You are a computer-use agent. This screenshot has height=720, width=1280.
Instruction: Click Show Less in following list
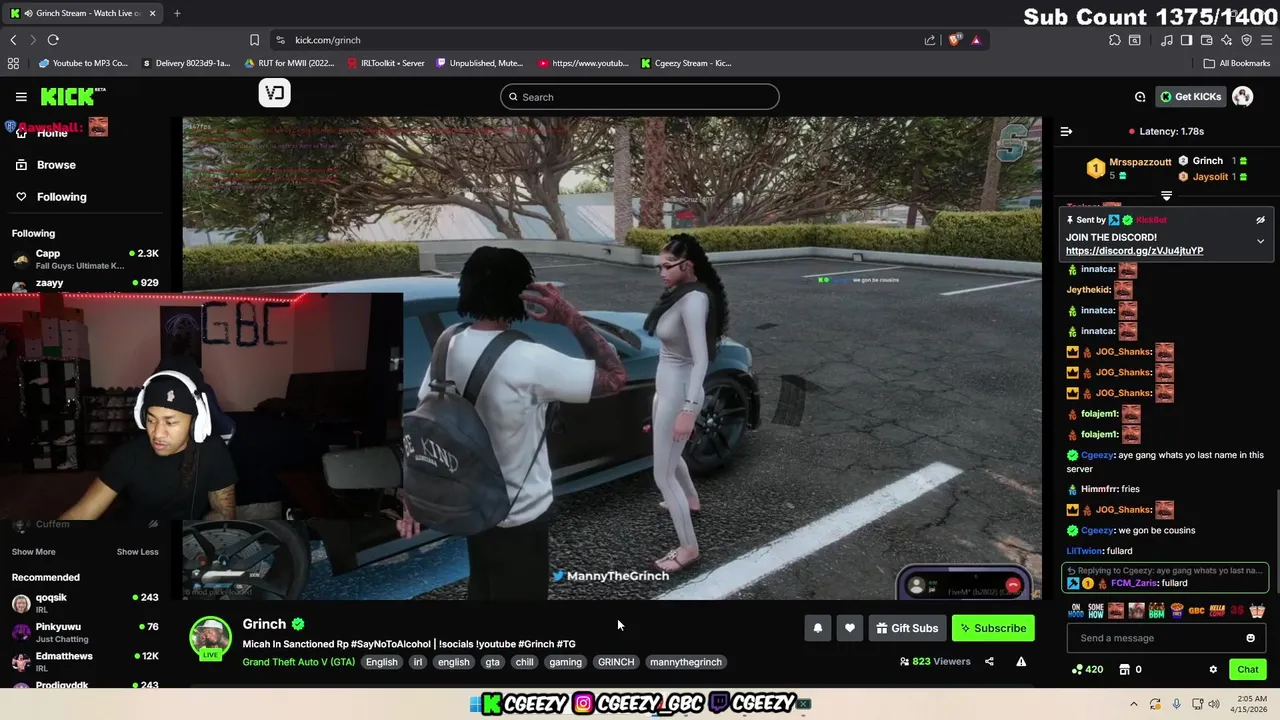(137, 552)
